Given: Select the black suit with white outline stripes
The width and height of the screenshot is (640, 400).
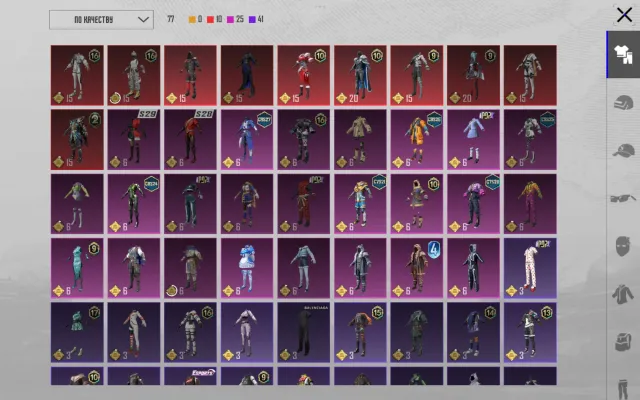Looking at the screenshot, I should click(x=473, y=268).
